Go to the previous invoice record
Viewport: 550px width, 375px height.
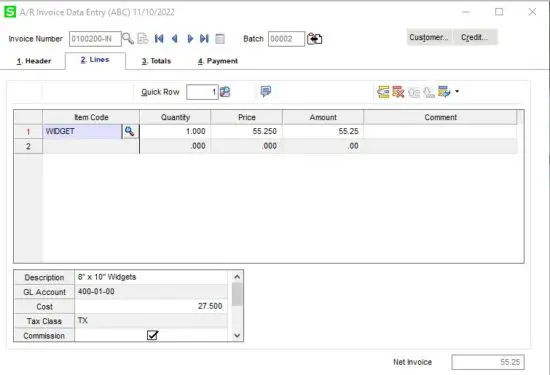174,39
